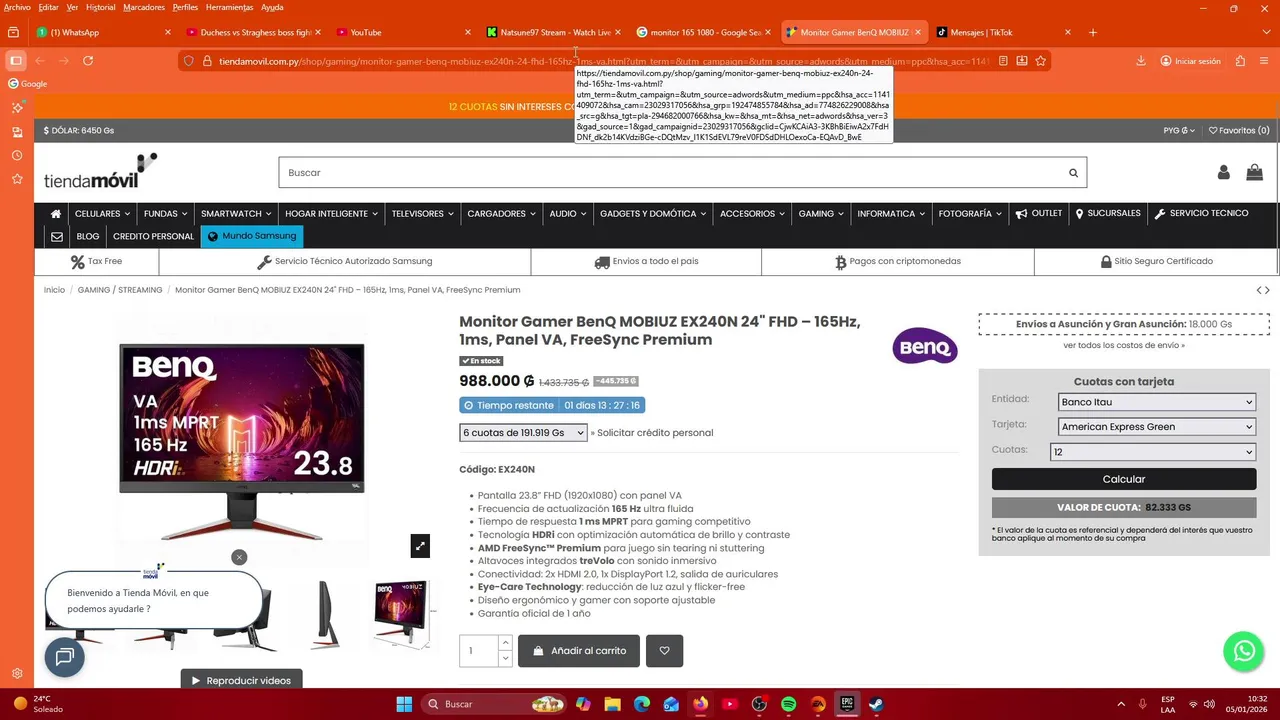Open Mundo Samsung button
This screenshot has width=1280, height=720.
[252, 236]
